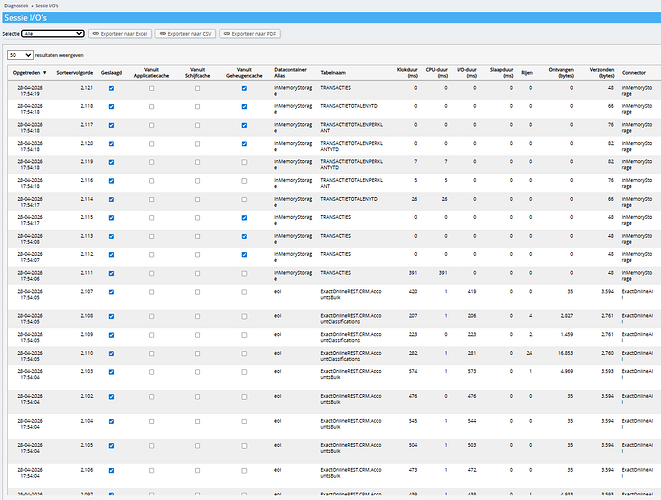Toggle Geslaagd checkbox in row 2.106
Viewport: 661px width, 500px height.
pyautogui.click(x=111, y=471)
